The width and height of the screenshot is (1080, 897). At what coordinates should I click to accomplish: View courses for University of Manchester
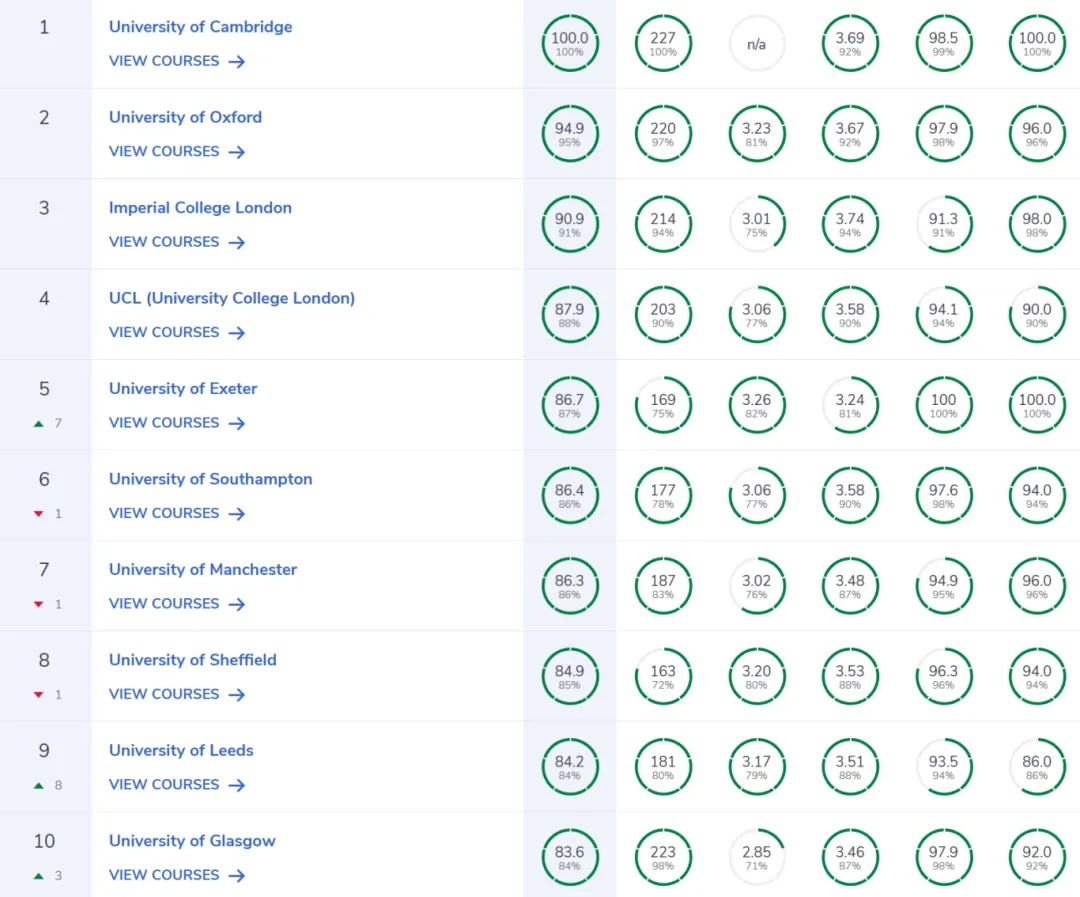164,604
